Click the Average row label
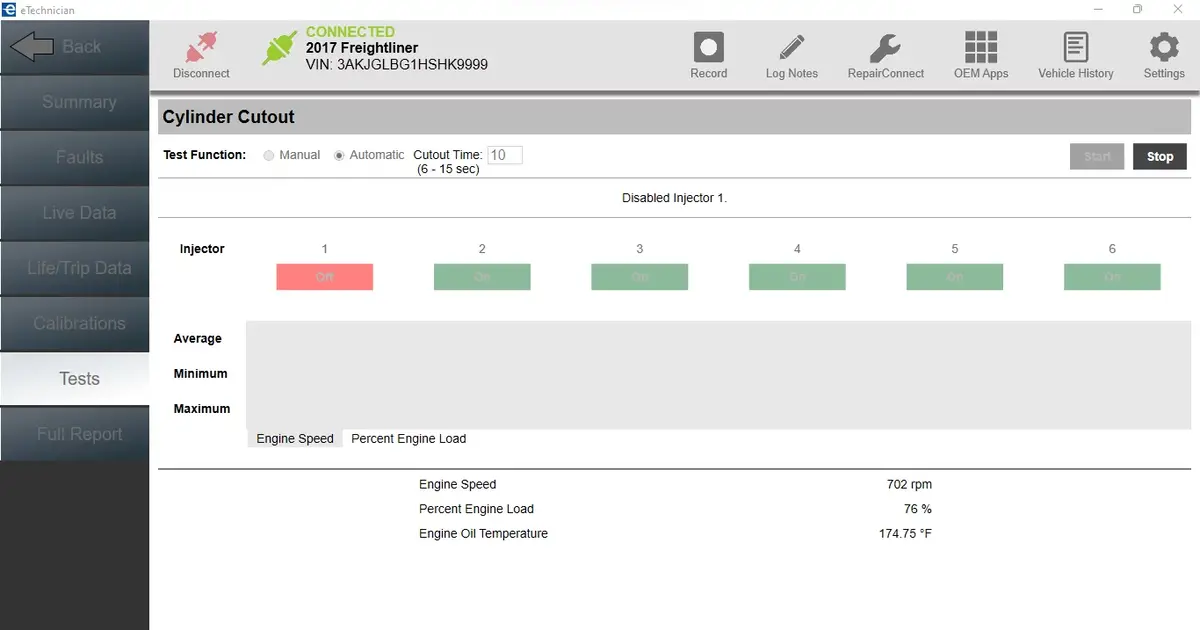 (x=198, y=339)
